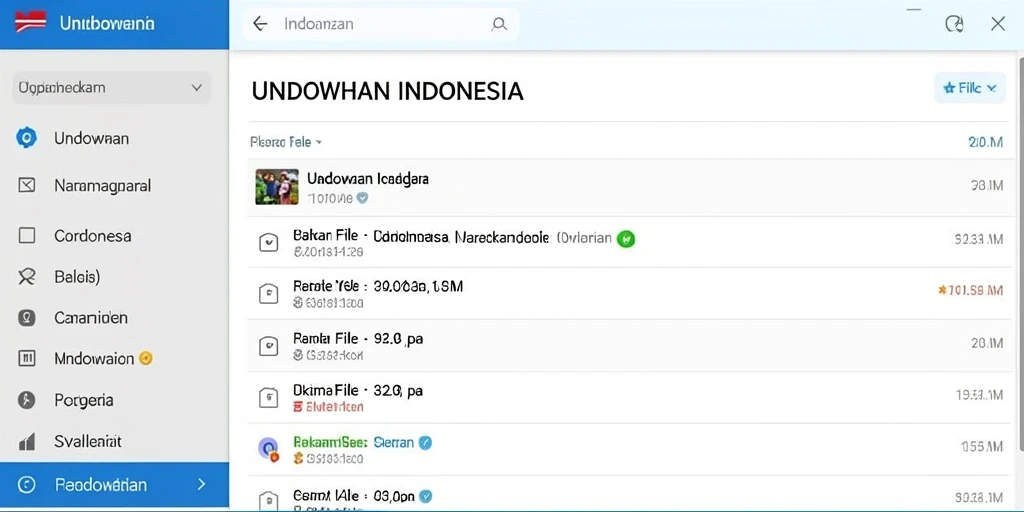Image resolution: width=1024 pixels, height=512 pixels.
Task: Click the file icon of Bakan File row
Action: (x=268, y=242)
